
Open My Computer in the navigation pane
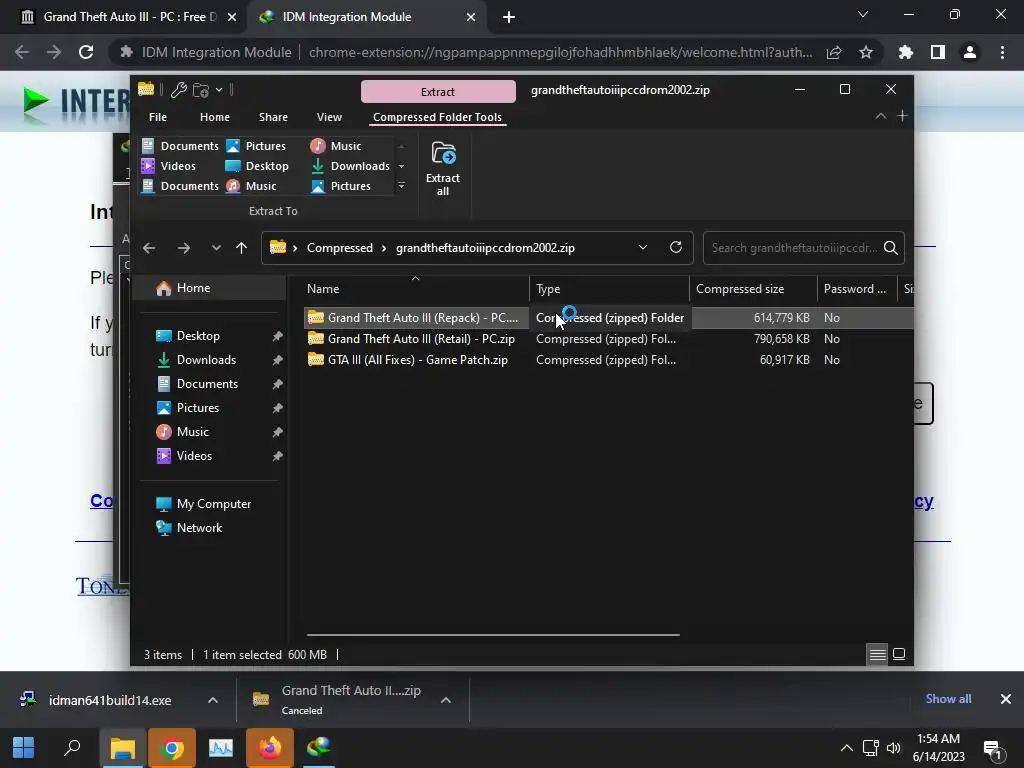click(214, 504)
